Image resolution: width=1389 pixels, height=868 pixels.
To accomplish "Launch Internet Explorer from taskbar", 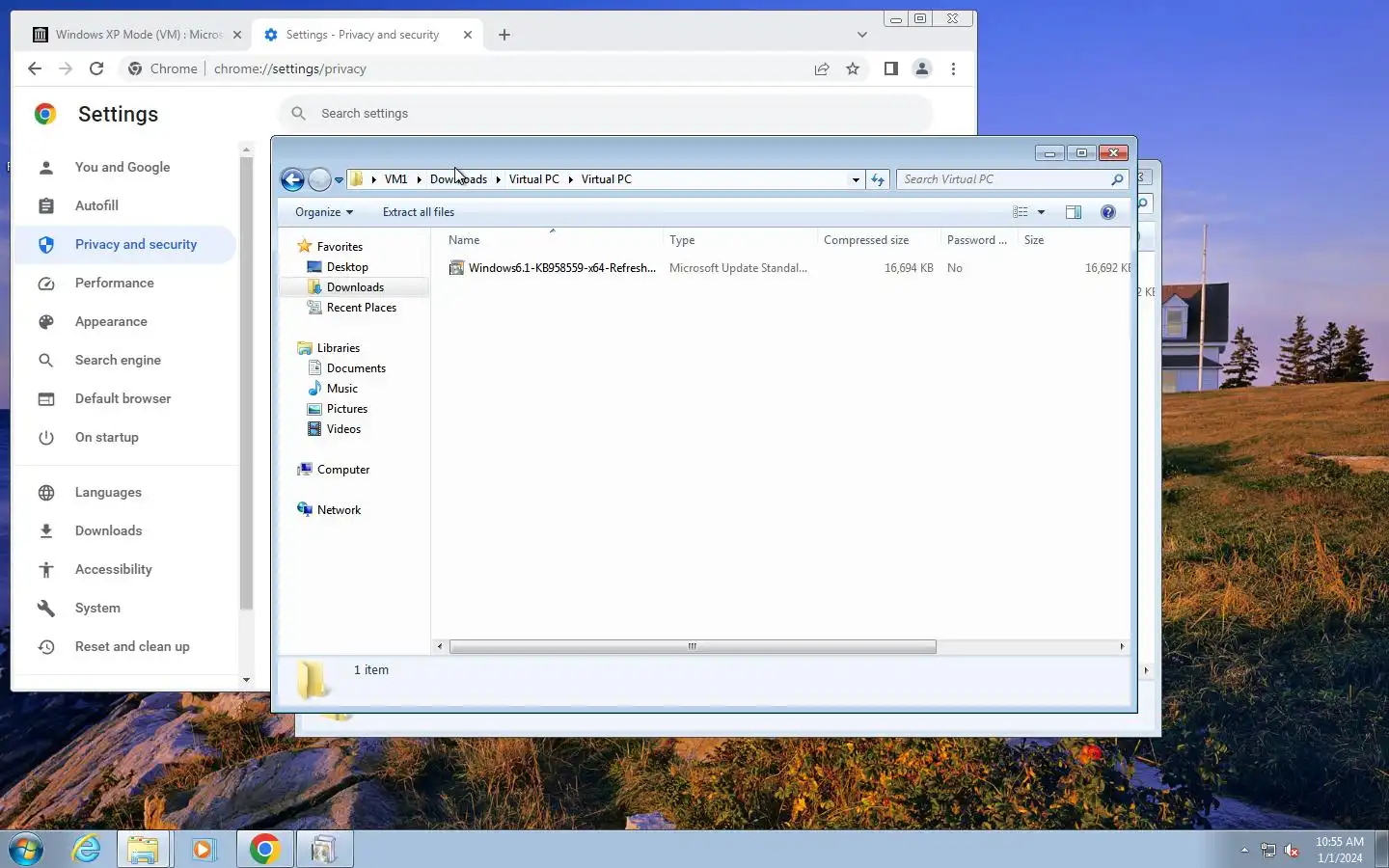I will point(87,849).
